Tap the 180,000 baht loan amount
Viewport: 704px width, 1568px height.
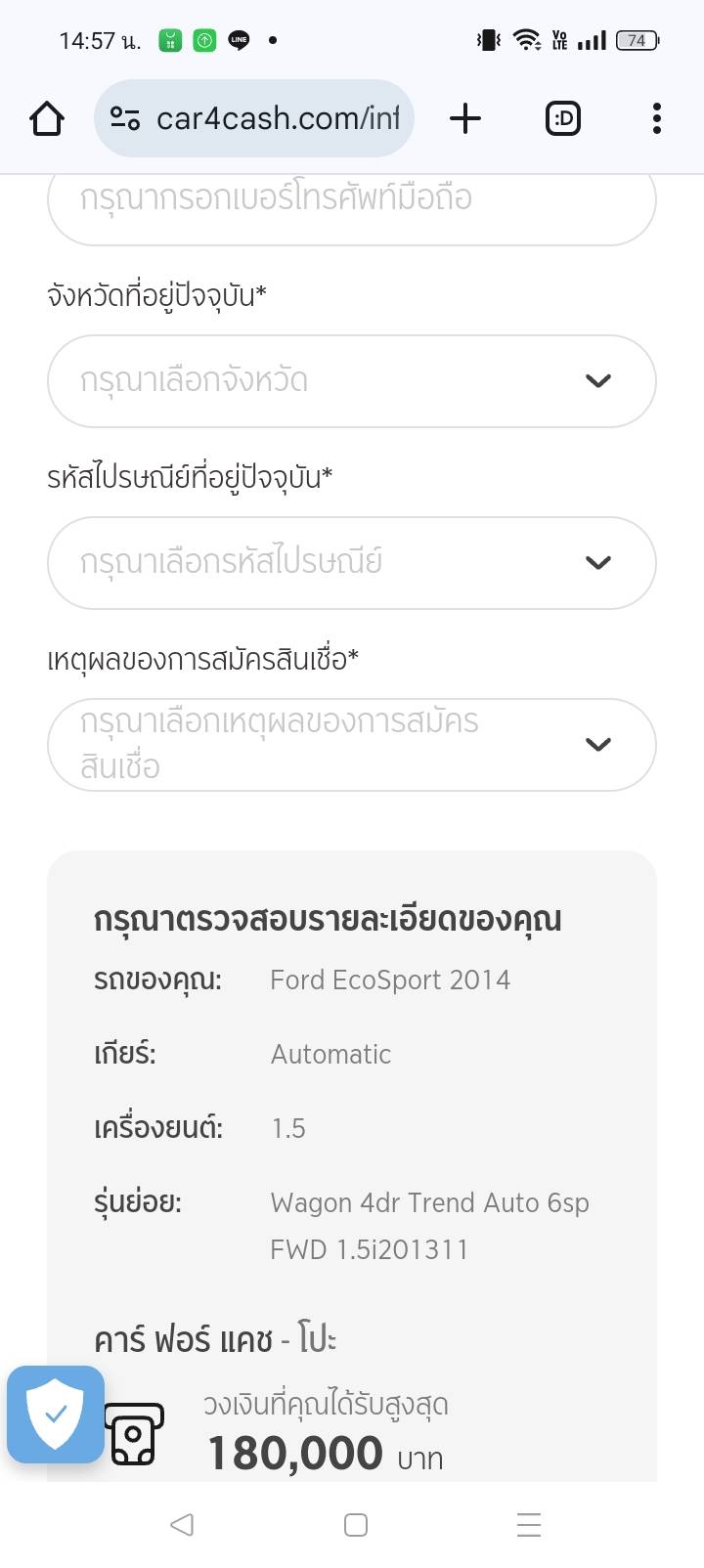[x=295, y=1454]
